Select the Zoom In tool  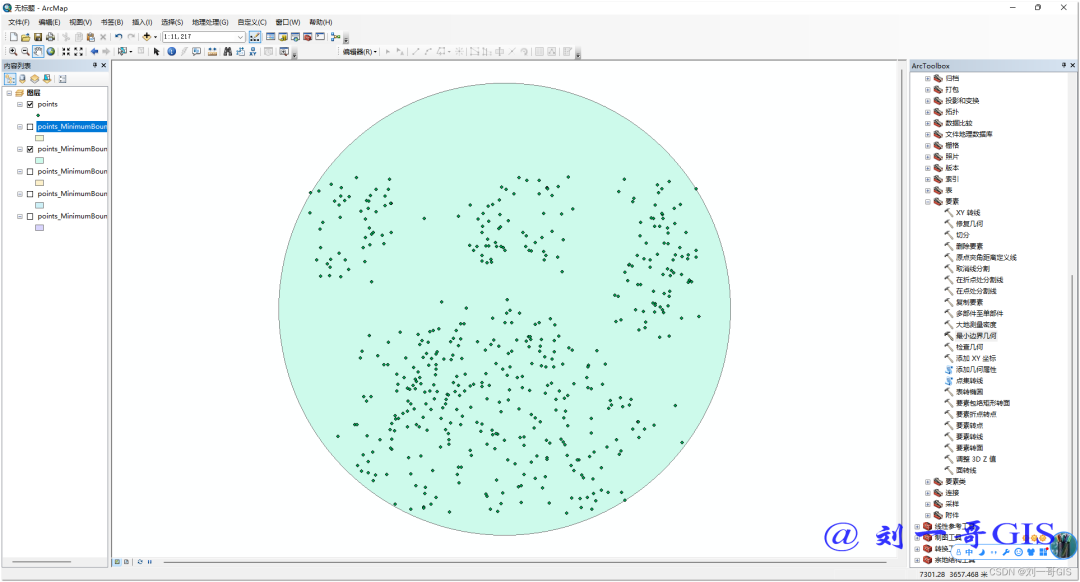click(x=13, y=52)
